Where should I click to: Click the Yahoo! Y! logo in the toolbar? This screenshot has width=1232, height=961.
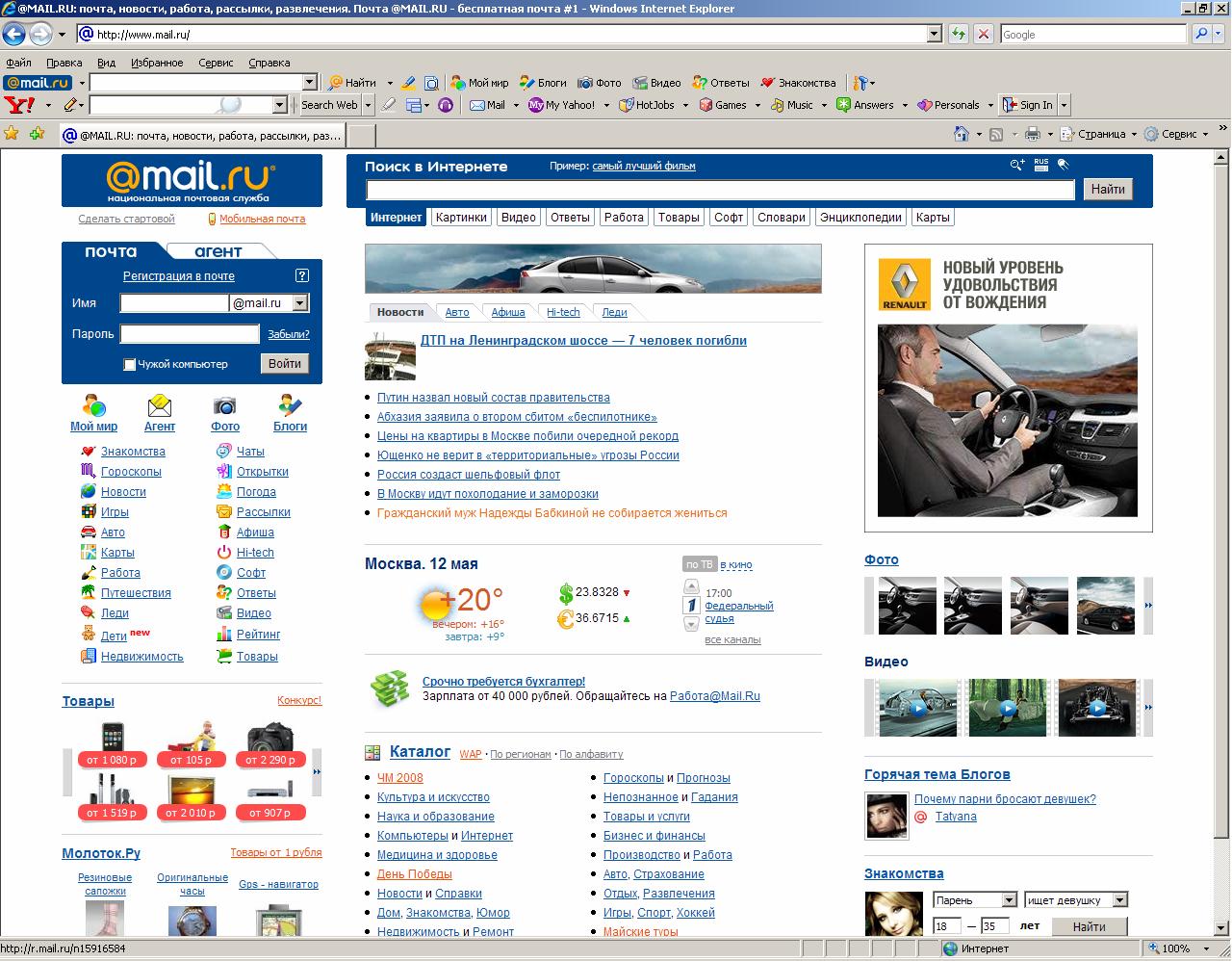click(x=19, y=105)
